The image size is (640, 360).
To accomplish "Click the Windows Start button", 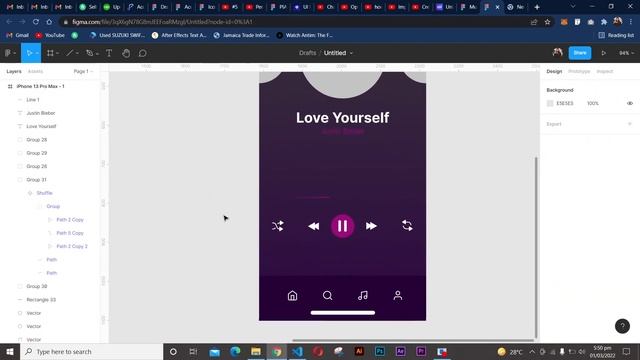I will pos(10,351).
